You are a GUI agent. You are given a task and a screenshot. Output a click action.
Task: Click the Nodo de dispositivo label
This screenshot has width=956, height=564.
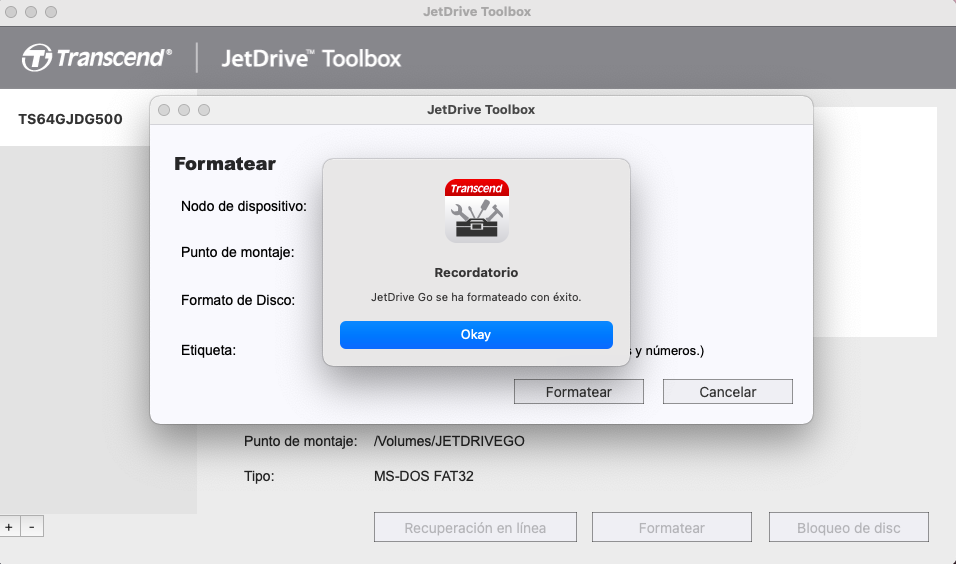click(244, 207)
